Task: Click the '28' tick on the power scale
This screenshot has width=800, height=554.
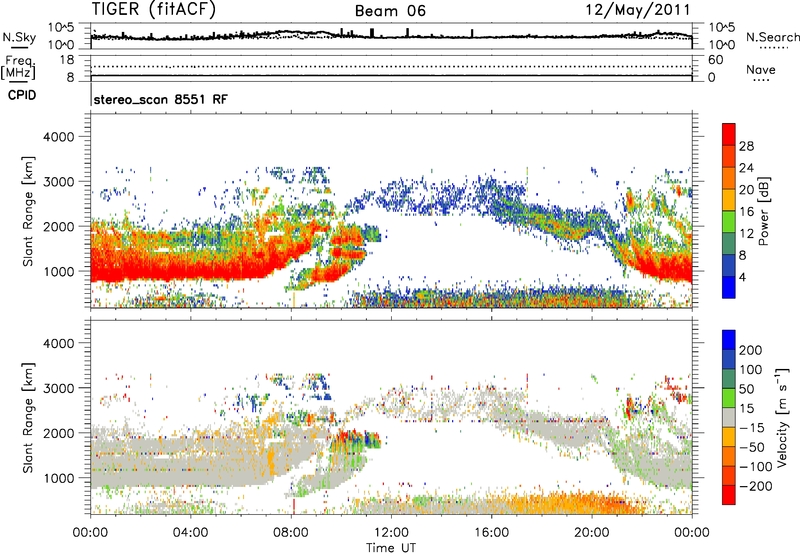Action: [x=746, y=146]
